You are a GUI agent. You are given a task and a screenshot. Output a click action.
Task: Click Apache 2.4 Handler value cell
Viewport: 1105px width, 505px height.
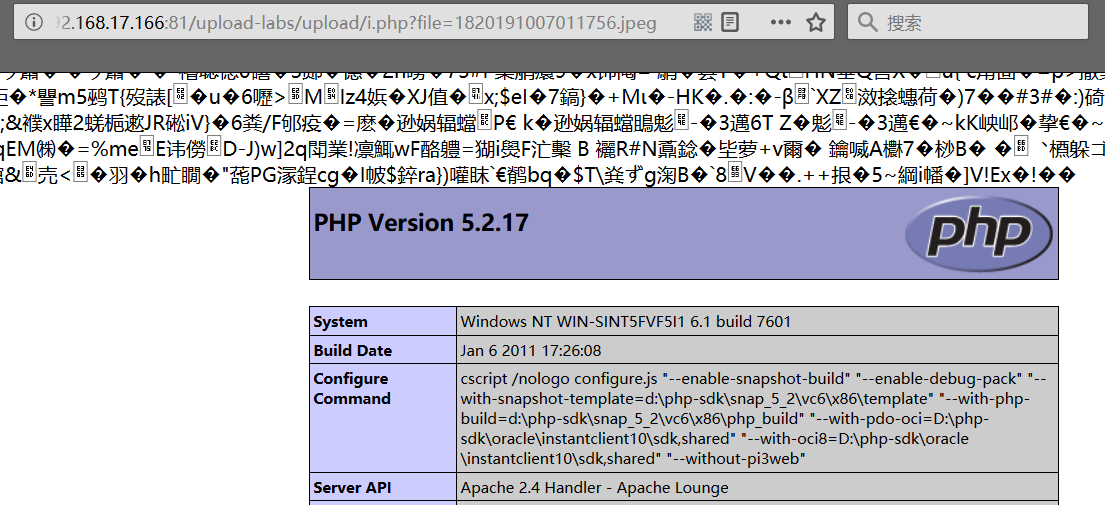[594, 488]
